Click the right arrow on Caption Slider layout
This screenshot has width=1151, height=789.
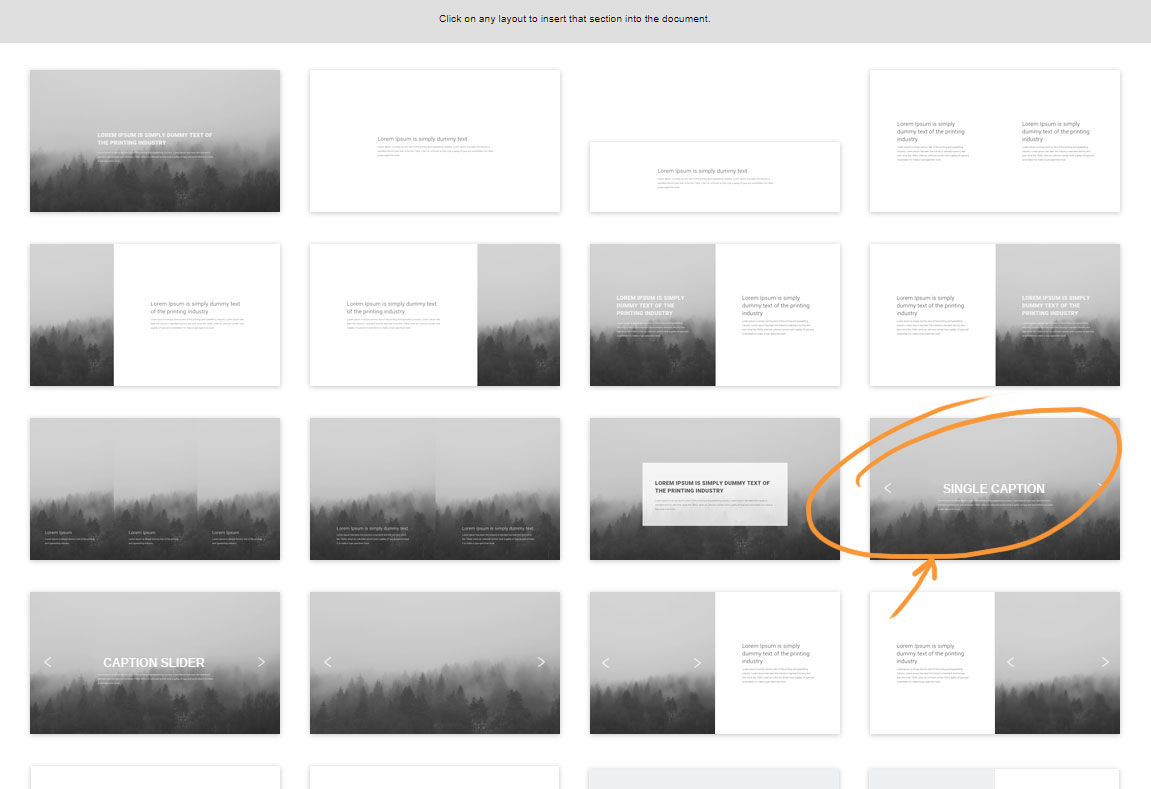[x=262, y=662]
